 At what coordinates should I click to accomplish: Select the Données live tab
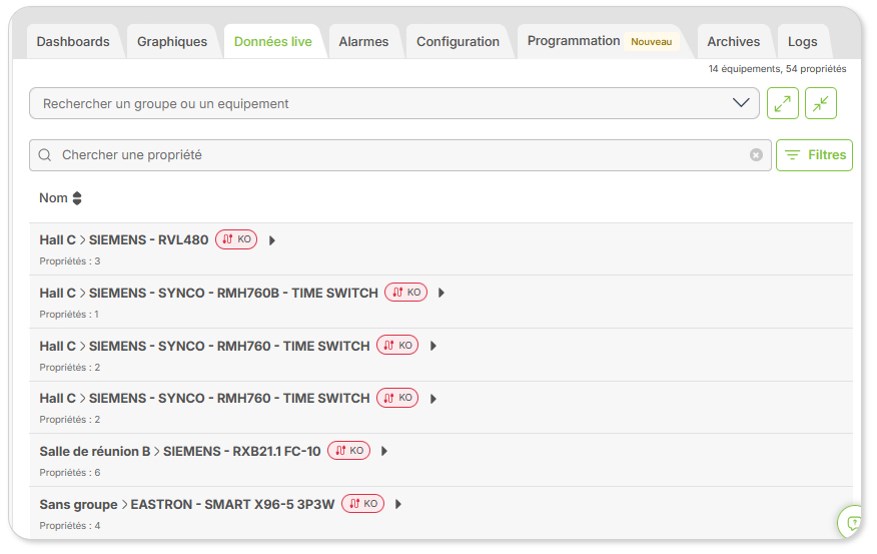(x=273, y=41)
